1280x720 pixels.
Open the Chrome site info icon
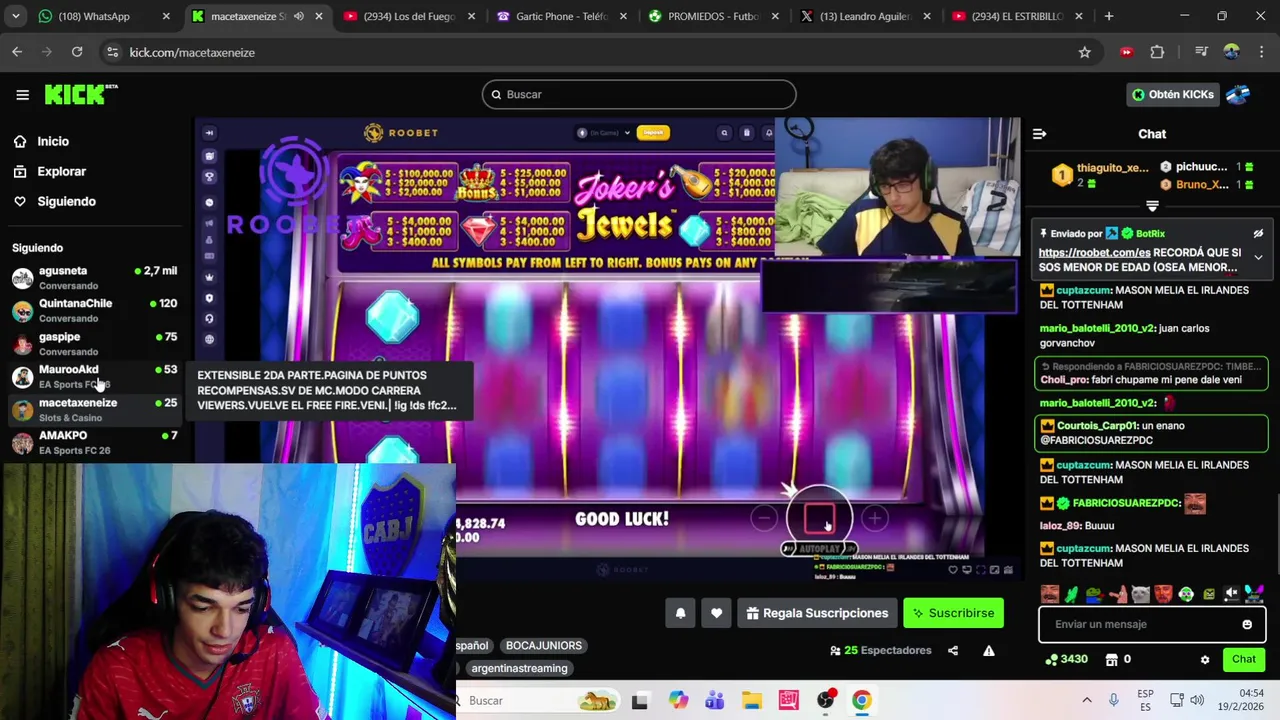pos(112,52)
